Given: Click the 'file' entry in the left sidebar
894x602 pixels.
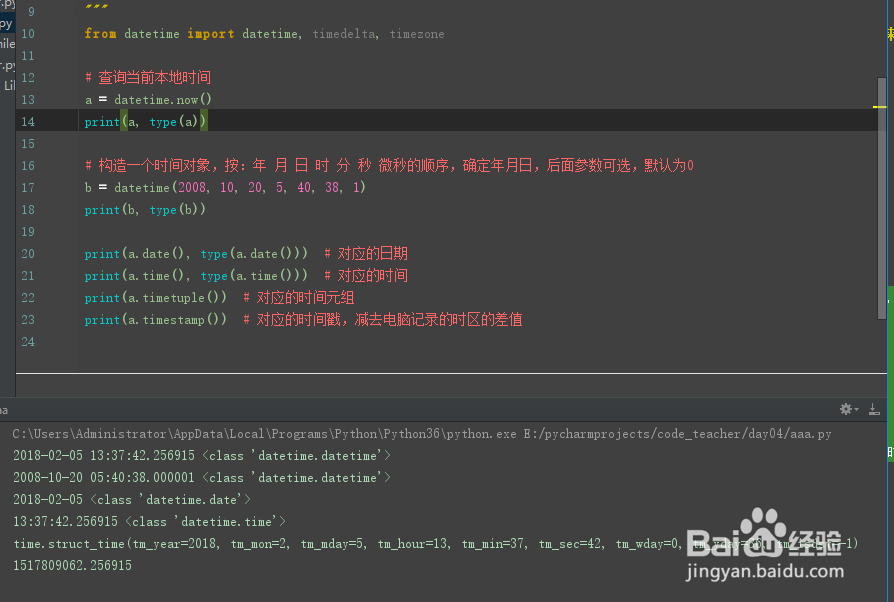Looking at the screenshot, I should click(x=7, y=45).
